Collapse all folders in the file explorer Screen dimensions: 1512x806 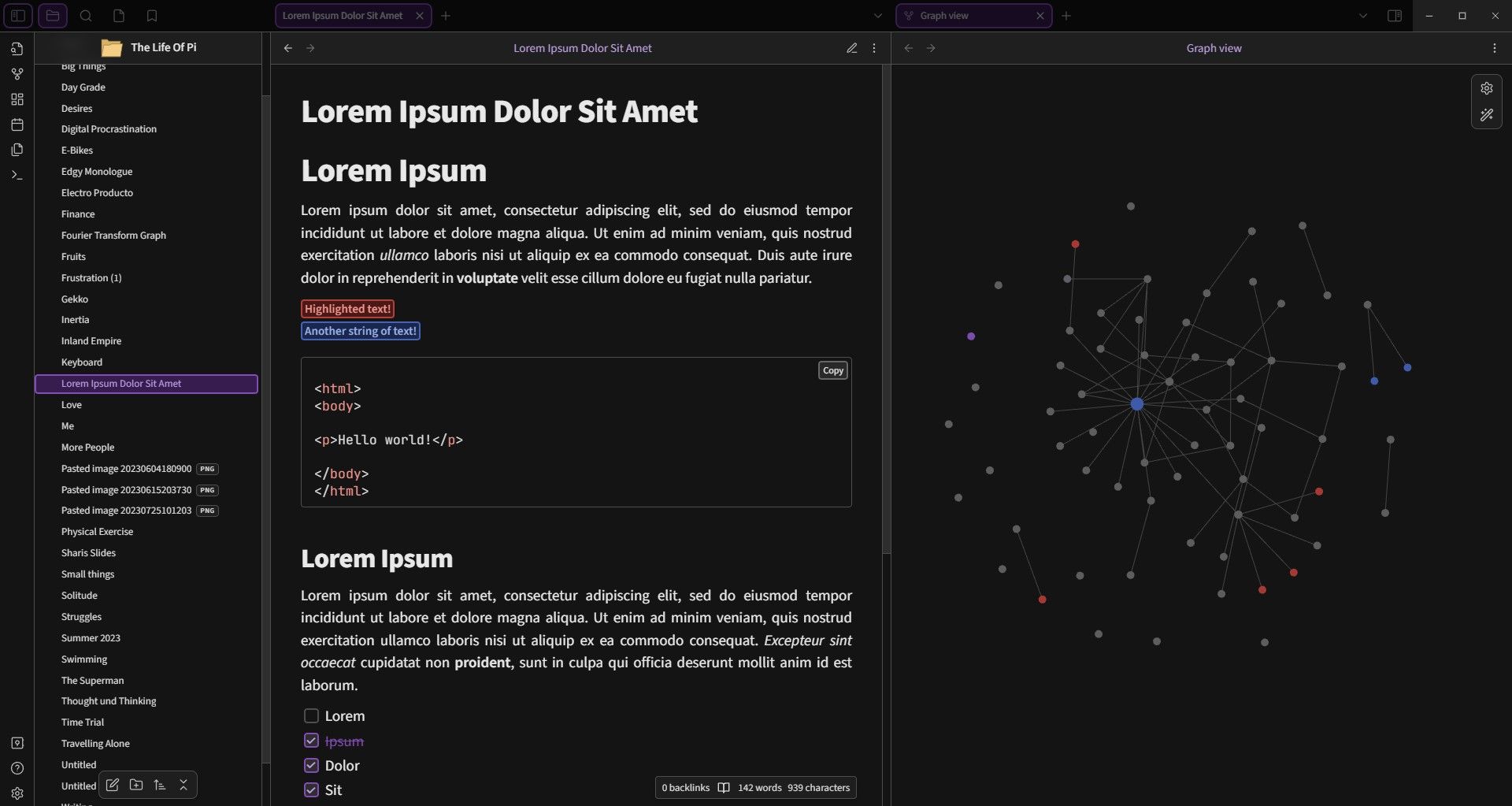coord(183,785)
